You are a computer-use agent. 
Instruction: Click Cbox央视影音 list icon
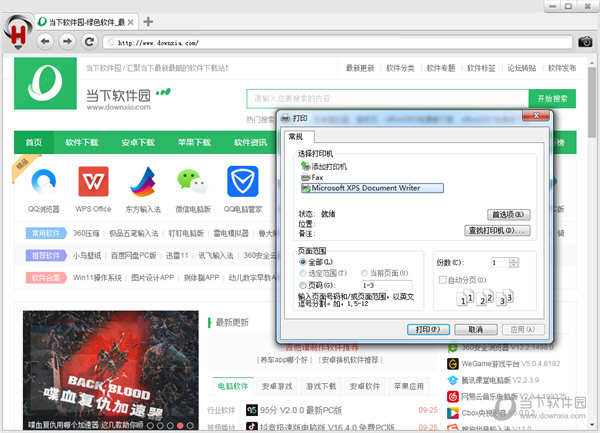(453, 413)
